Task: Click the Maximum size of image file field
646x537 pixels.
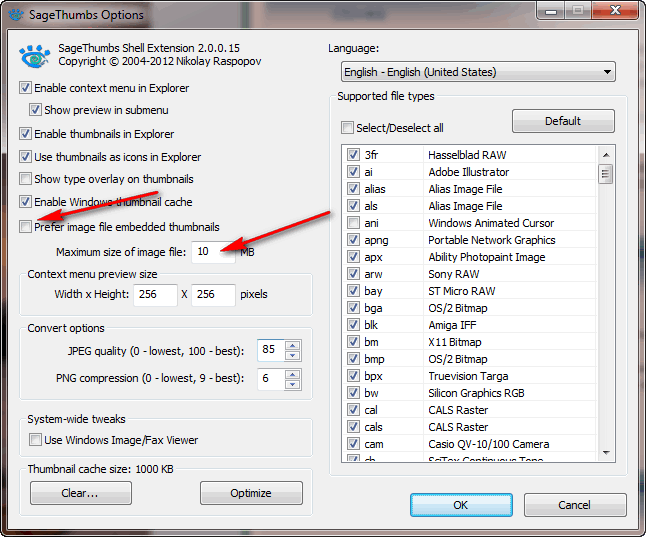Action: tap(213, 252)
